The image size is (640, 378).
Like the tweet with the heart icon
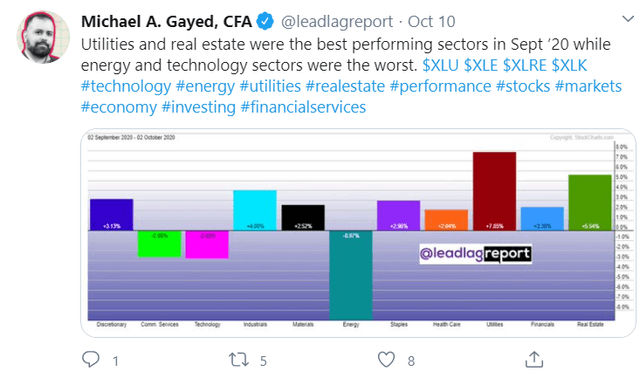coord(386,360)
